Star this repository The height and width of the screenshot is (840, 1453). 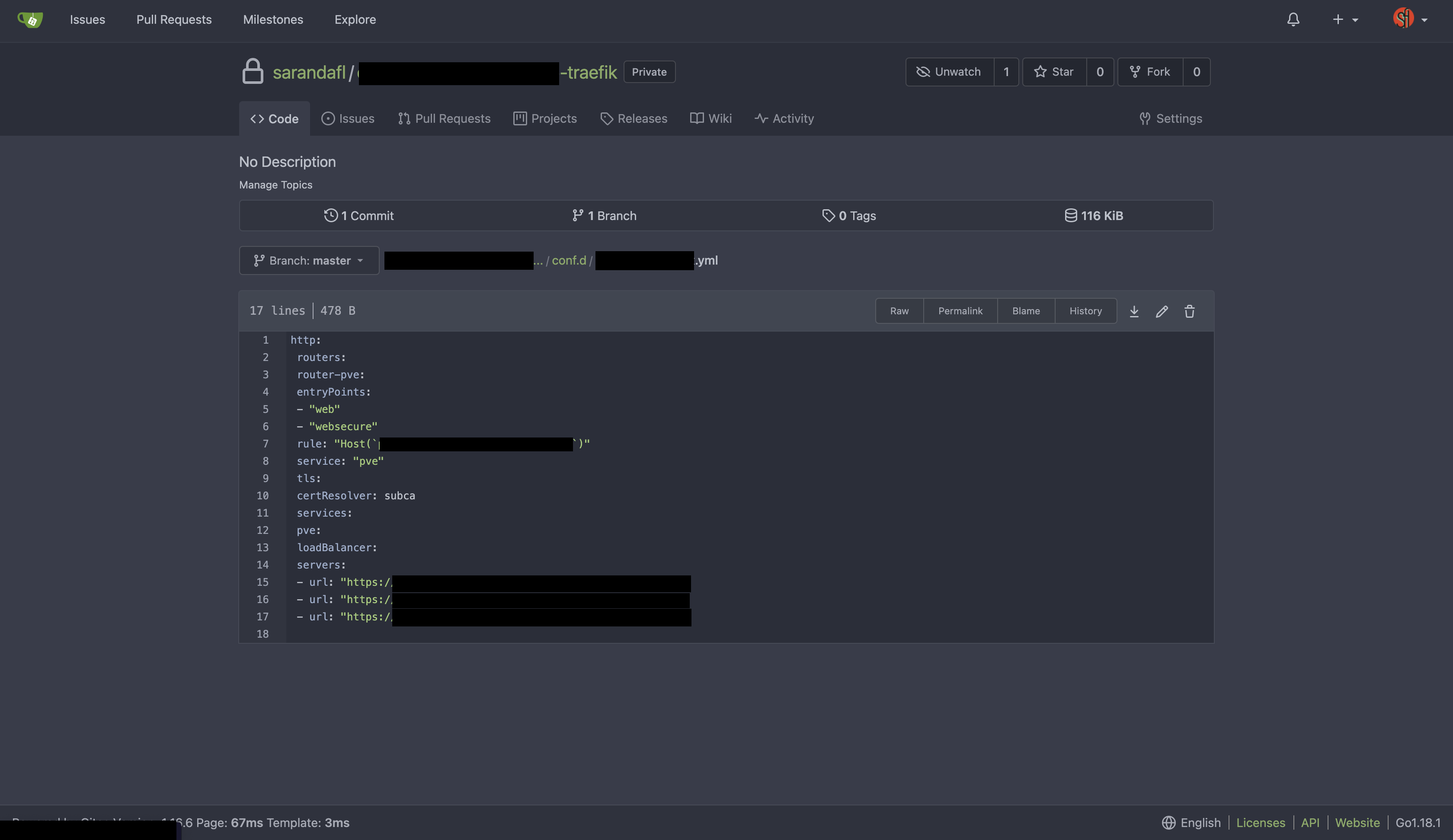pos(1054,72)
